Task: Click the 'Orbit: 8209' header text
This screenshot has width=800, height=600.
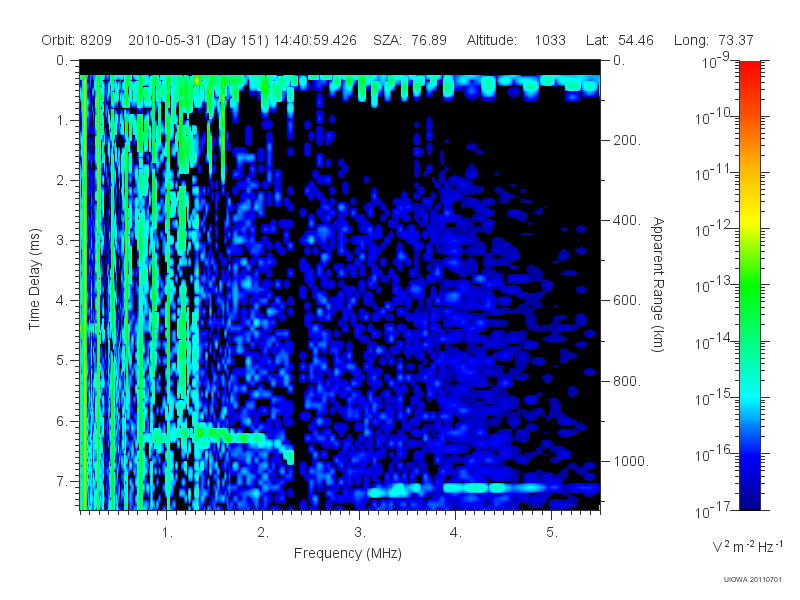Action: 77,40
